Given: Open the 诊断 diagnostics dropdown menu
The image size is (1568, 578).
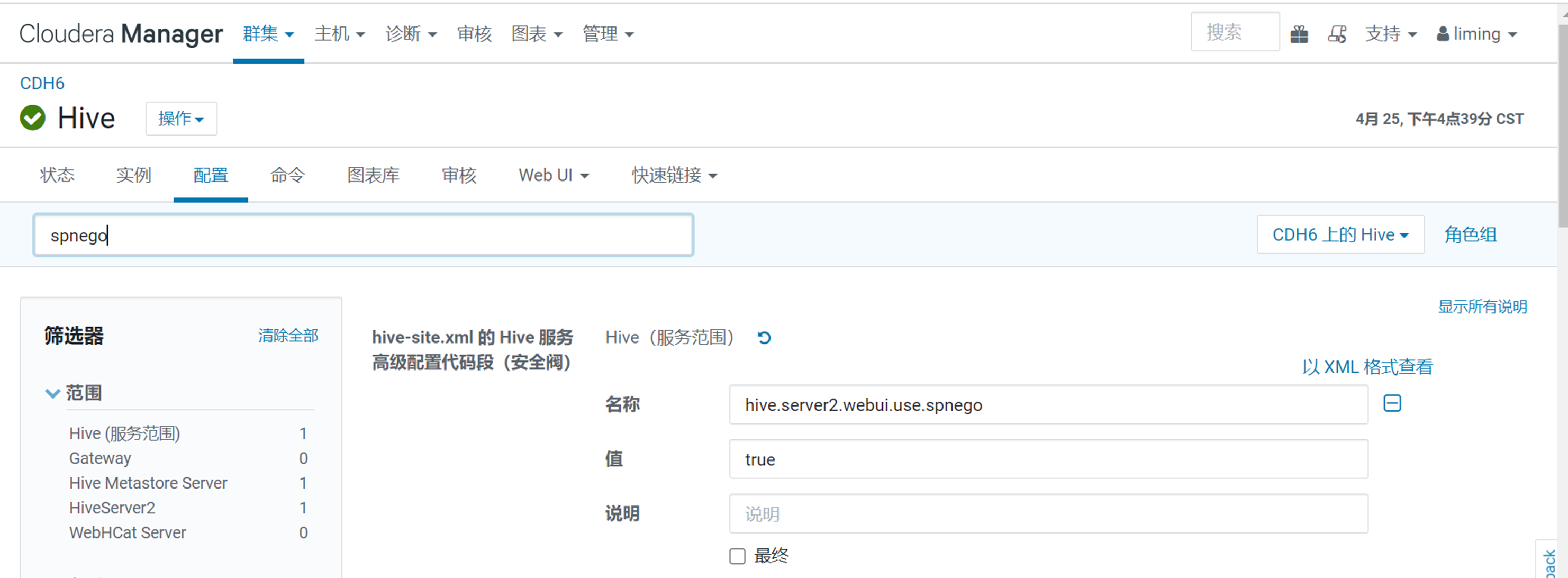Looking at the screenshot, I should coord(411,34).
